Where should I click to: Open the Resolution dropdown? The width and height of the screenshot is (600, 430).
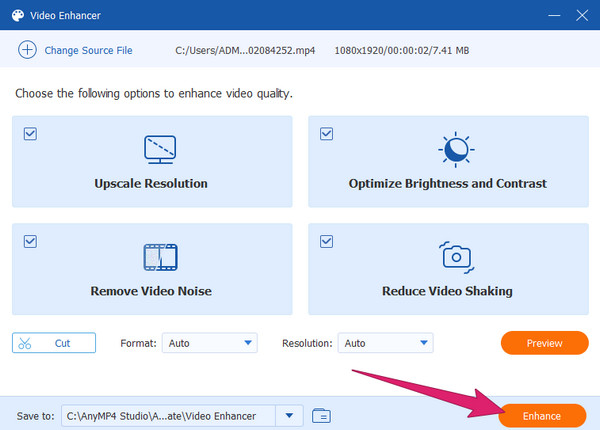[x=385, y=343]
